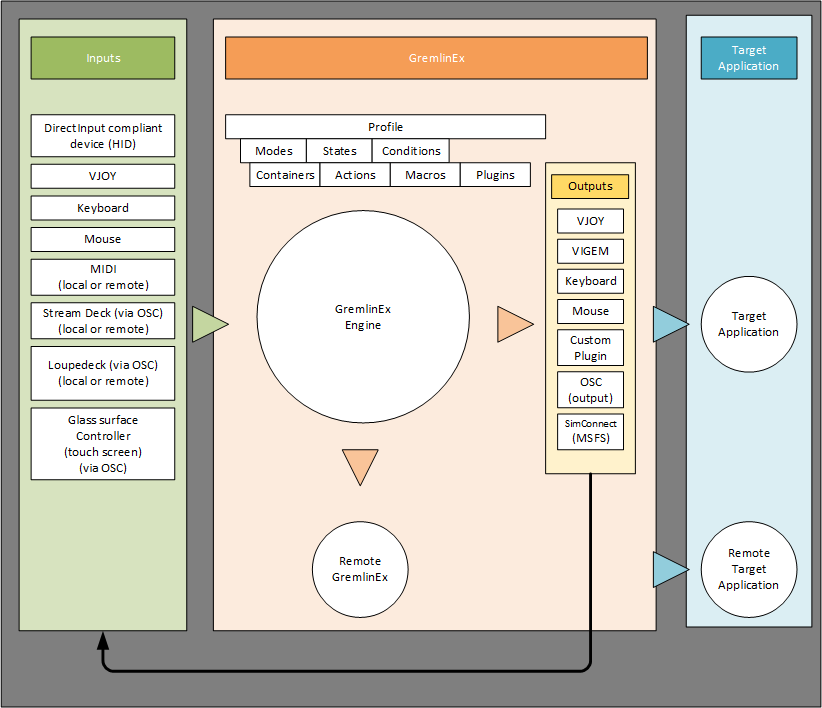This screenshot has height=708, width=822.
Task: Select the SimConnect (MSFS) box
Action: pyautogui.click(x=590, y=432)
